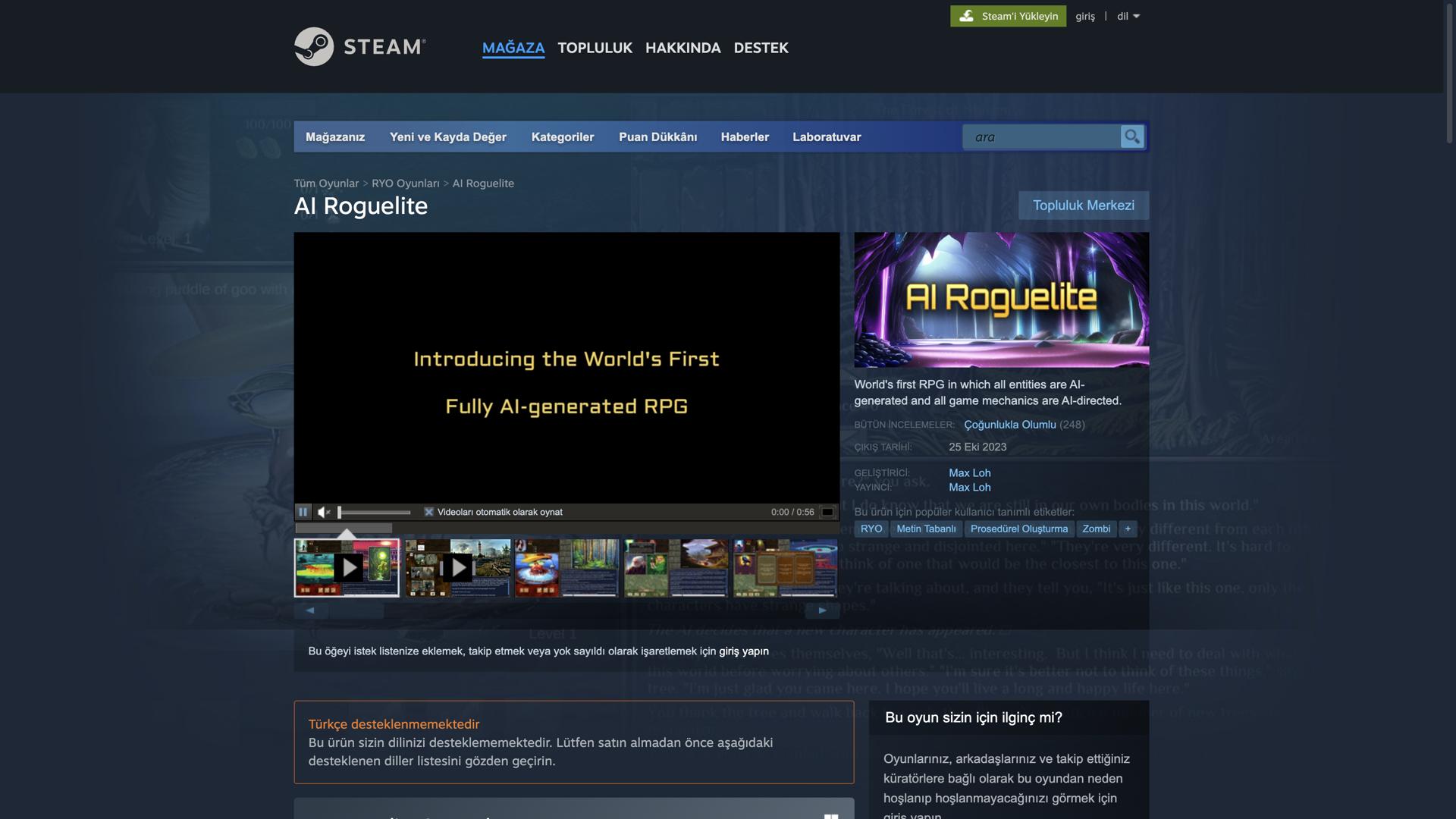Click the "+" icon to add a tag
The width and height of the screenshot is (1456, 819).
(x=1128, y=529)
